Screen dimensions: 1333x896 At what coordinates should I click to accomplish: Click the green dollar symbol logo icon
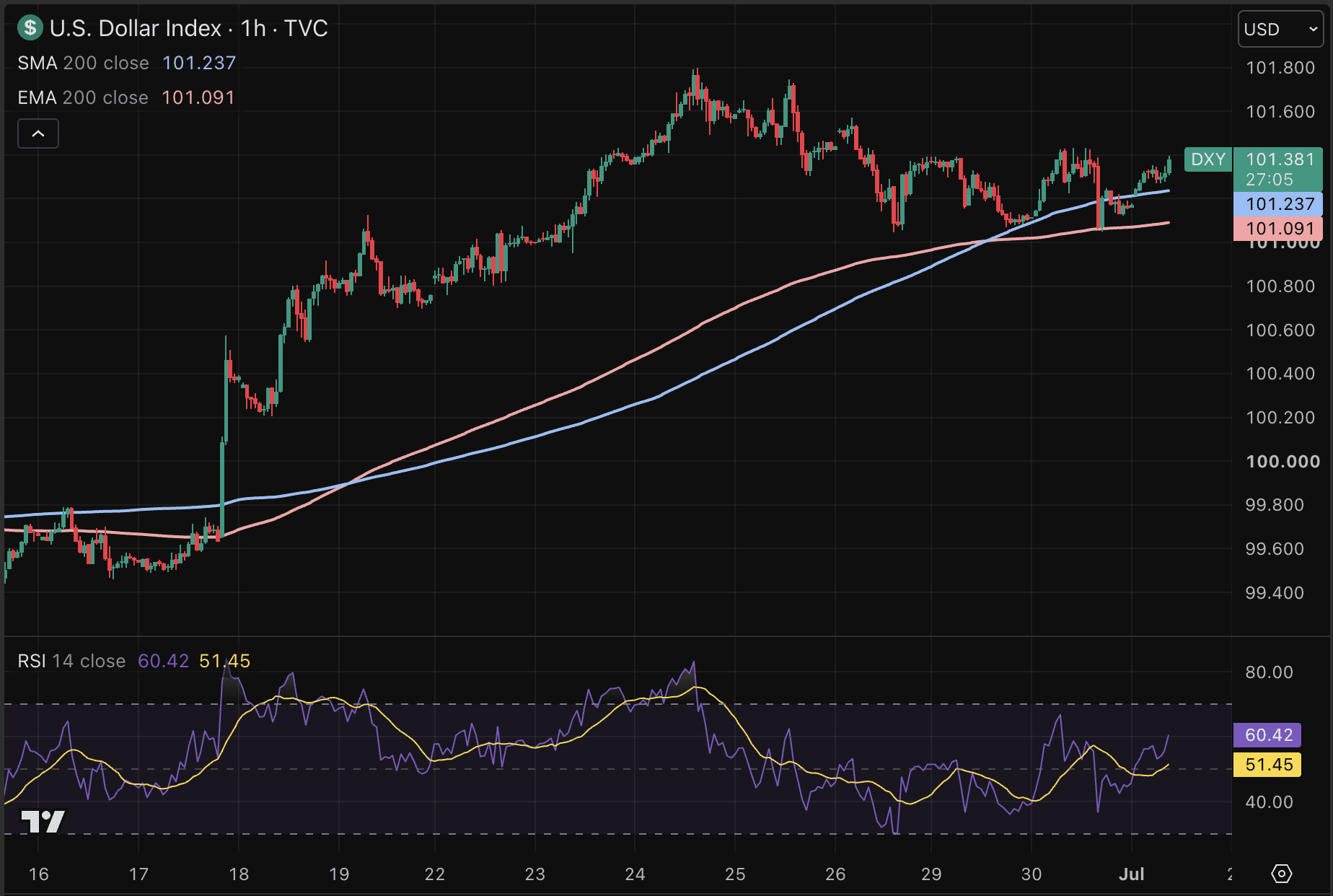[x=30, y=28]
